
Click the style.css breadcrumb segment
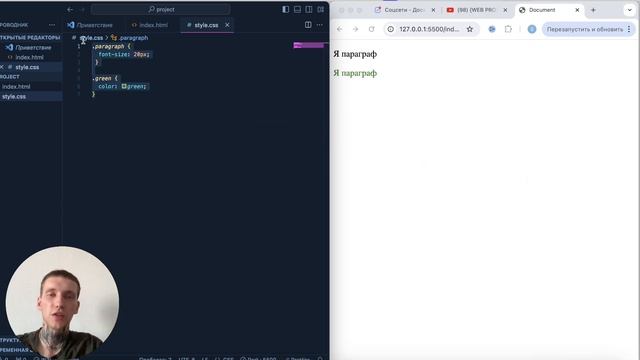tap(91, 38)
